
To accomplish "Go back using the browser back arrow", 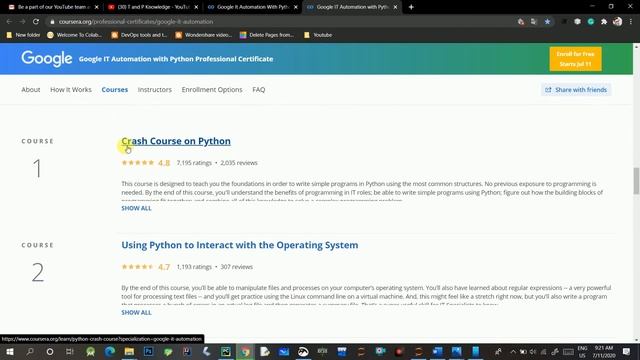I will click(x=9, y=22).
